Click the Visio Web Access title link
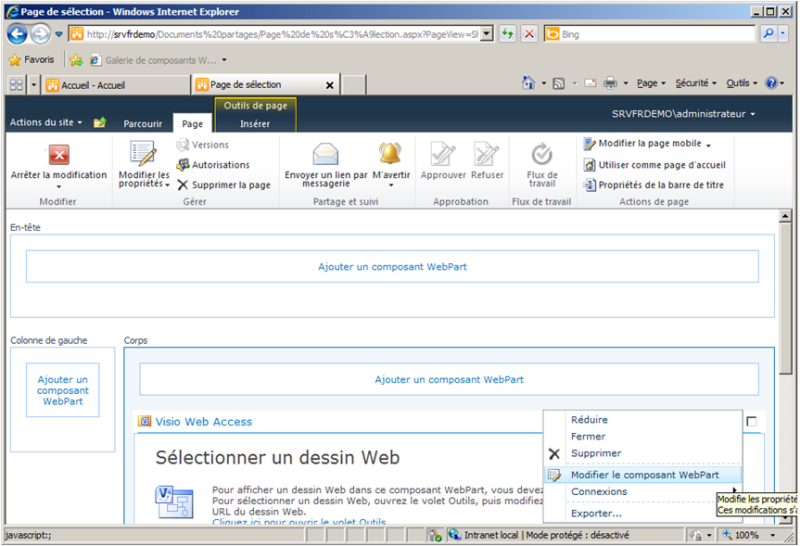The width and height of the screenshot is (800, 546). click(x=204, y=422)
